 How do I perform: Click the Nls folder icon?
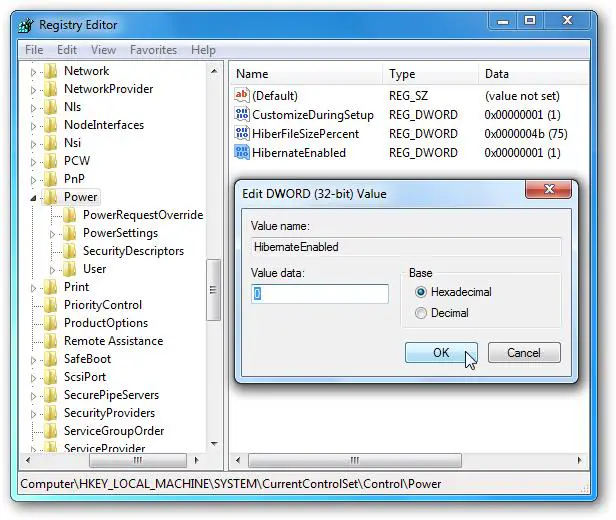click(x=51, y=107)
